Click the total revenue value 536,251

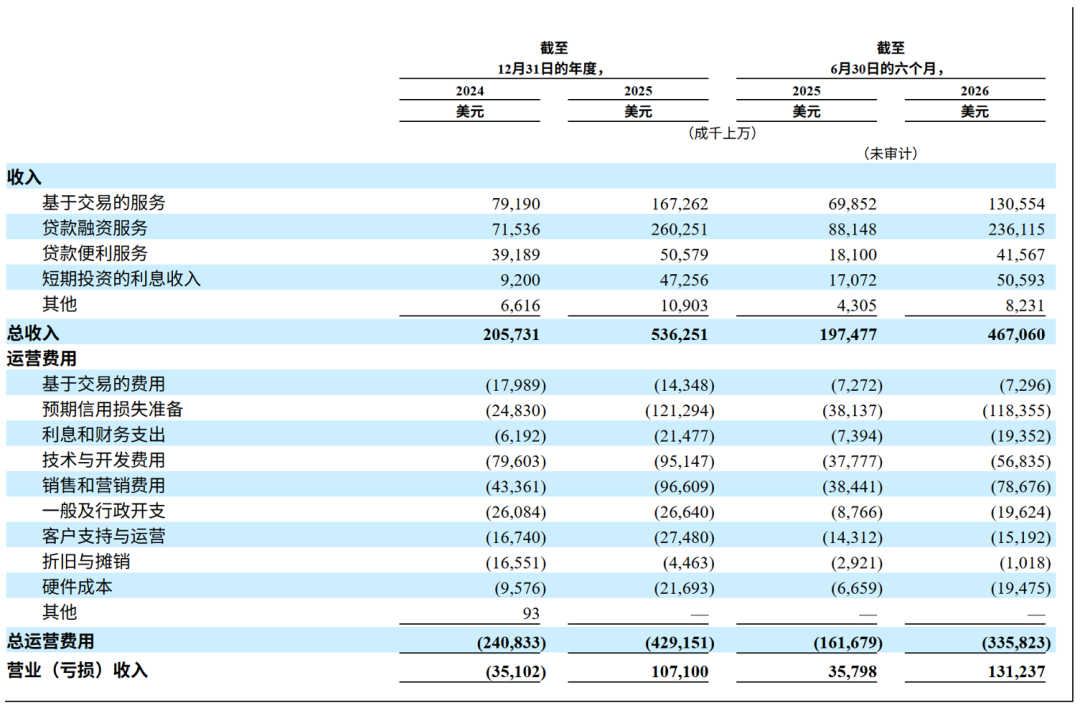coord(680,335)
